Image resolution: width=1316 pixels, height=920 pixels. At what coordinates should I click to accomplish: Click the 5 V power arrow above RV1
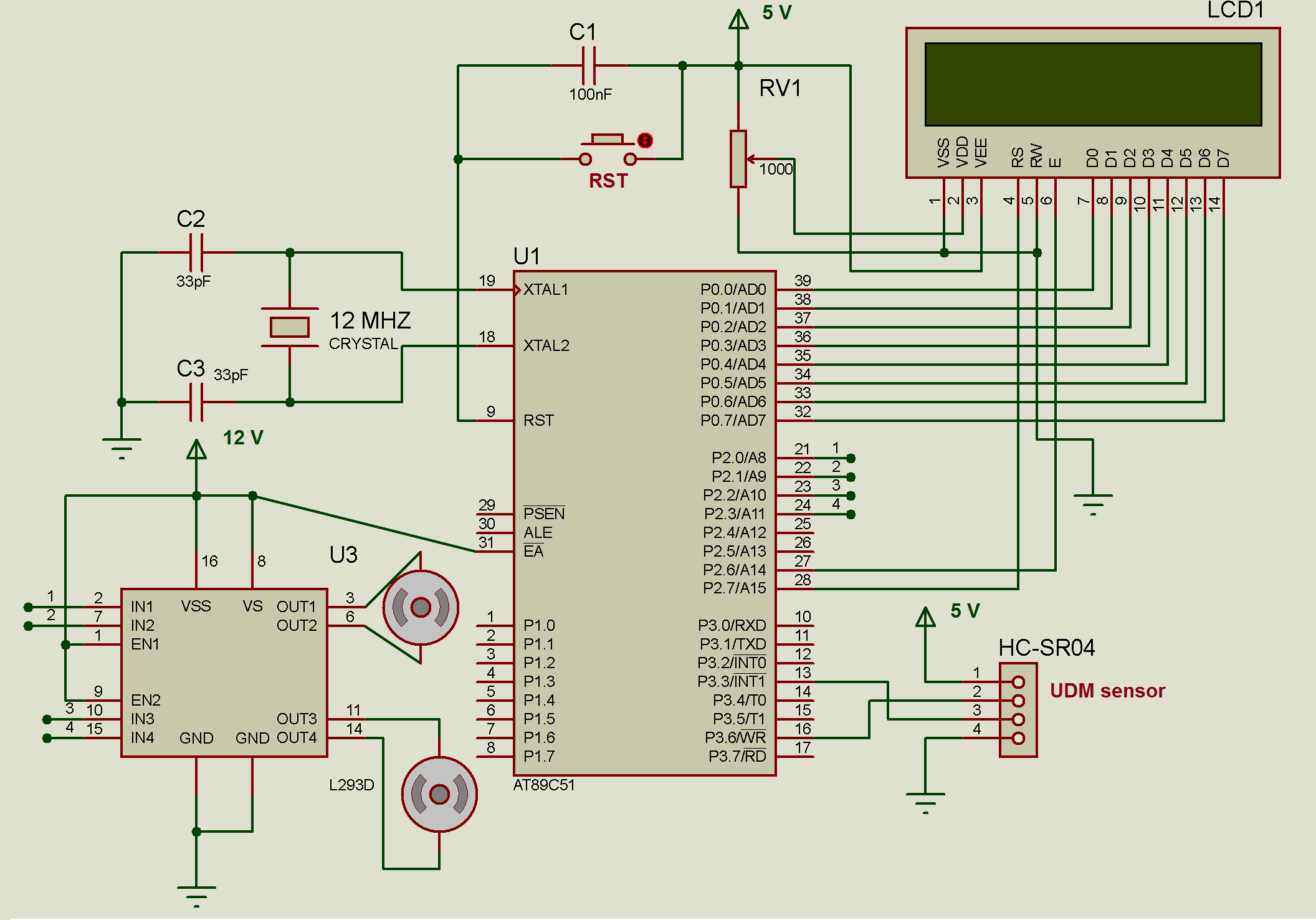click(x=738, y=20)
